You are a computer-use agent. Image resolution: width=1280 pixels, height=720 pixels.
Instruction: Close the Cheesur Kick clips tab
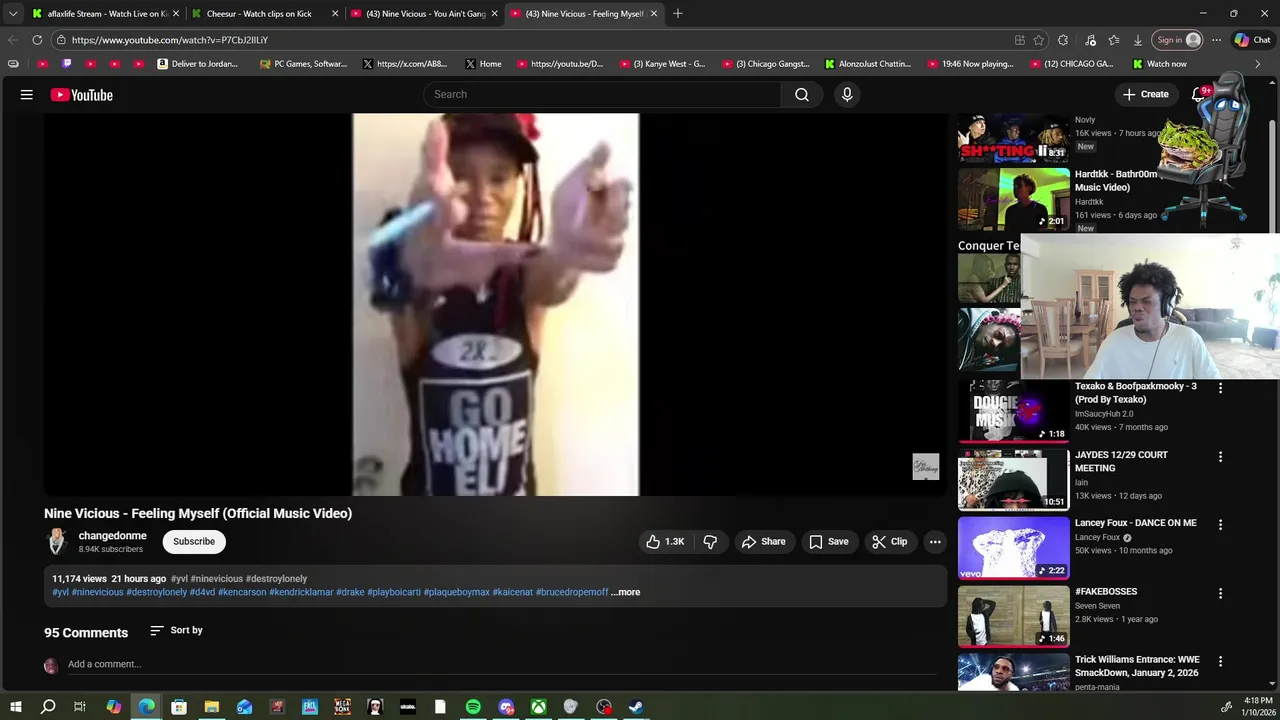pos(335,14)
